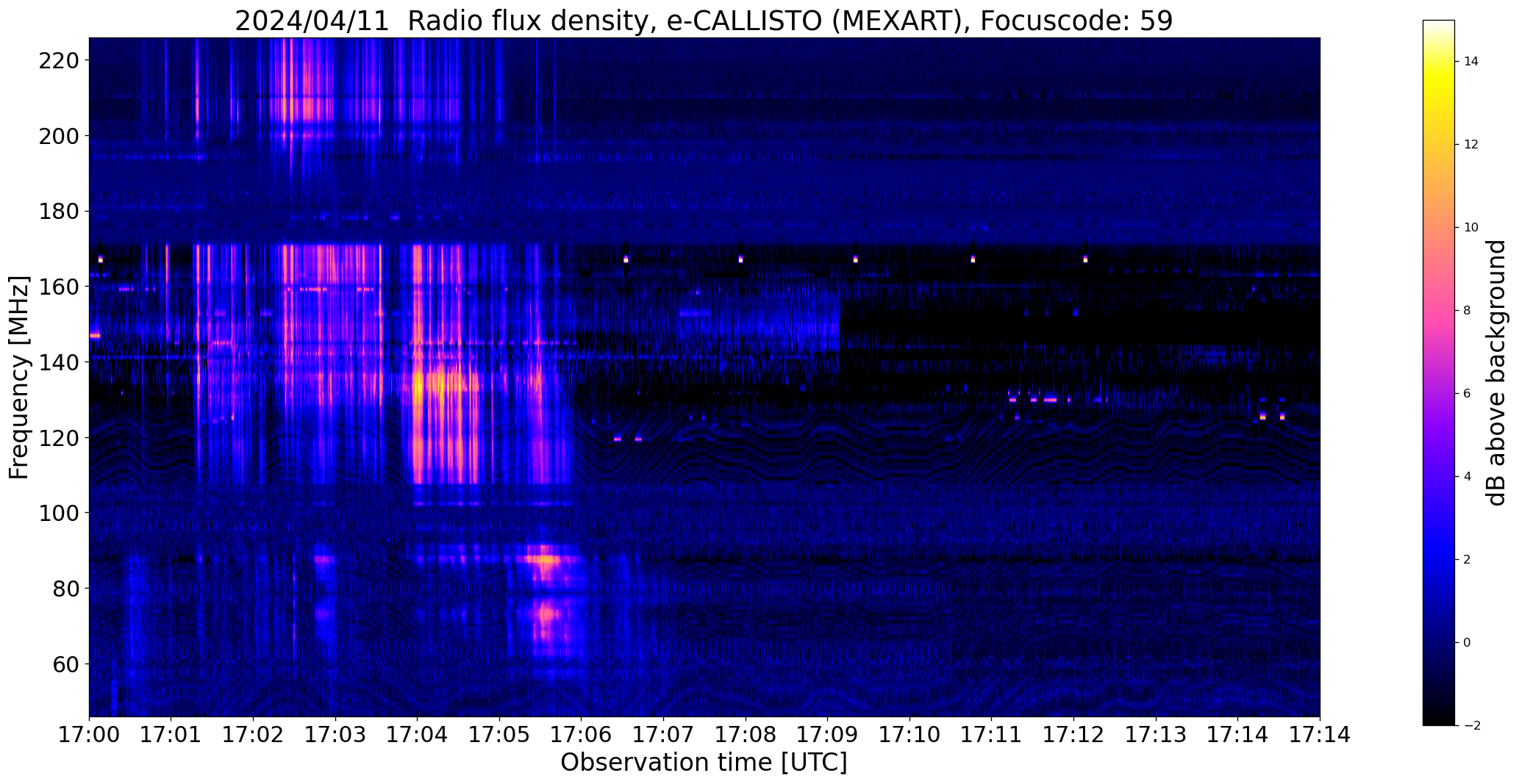Image resolution: width=1519 pixels, height=784 pixels.
Task: Click the colorbar tick value 14
Action: [x=1471, y=62]
